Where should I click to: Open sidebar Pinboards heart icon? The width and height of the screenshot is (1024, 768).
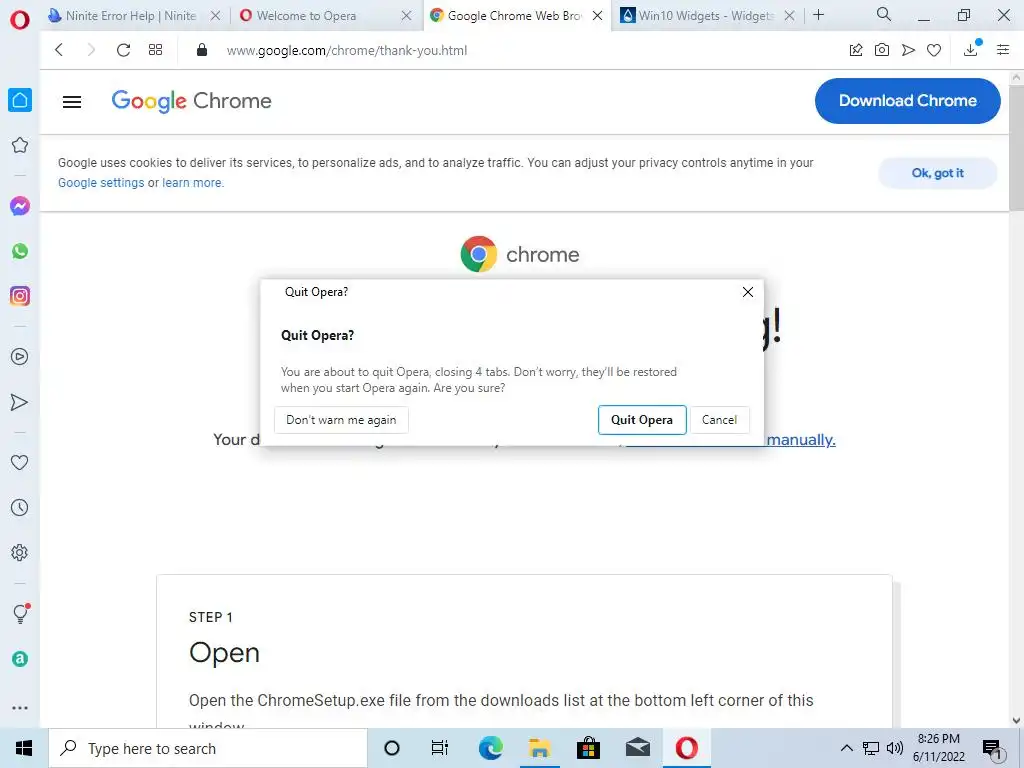[20, 462]
